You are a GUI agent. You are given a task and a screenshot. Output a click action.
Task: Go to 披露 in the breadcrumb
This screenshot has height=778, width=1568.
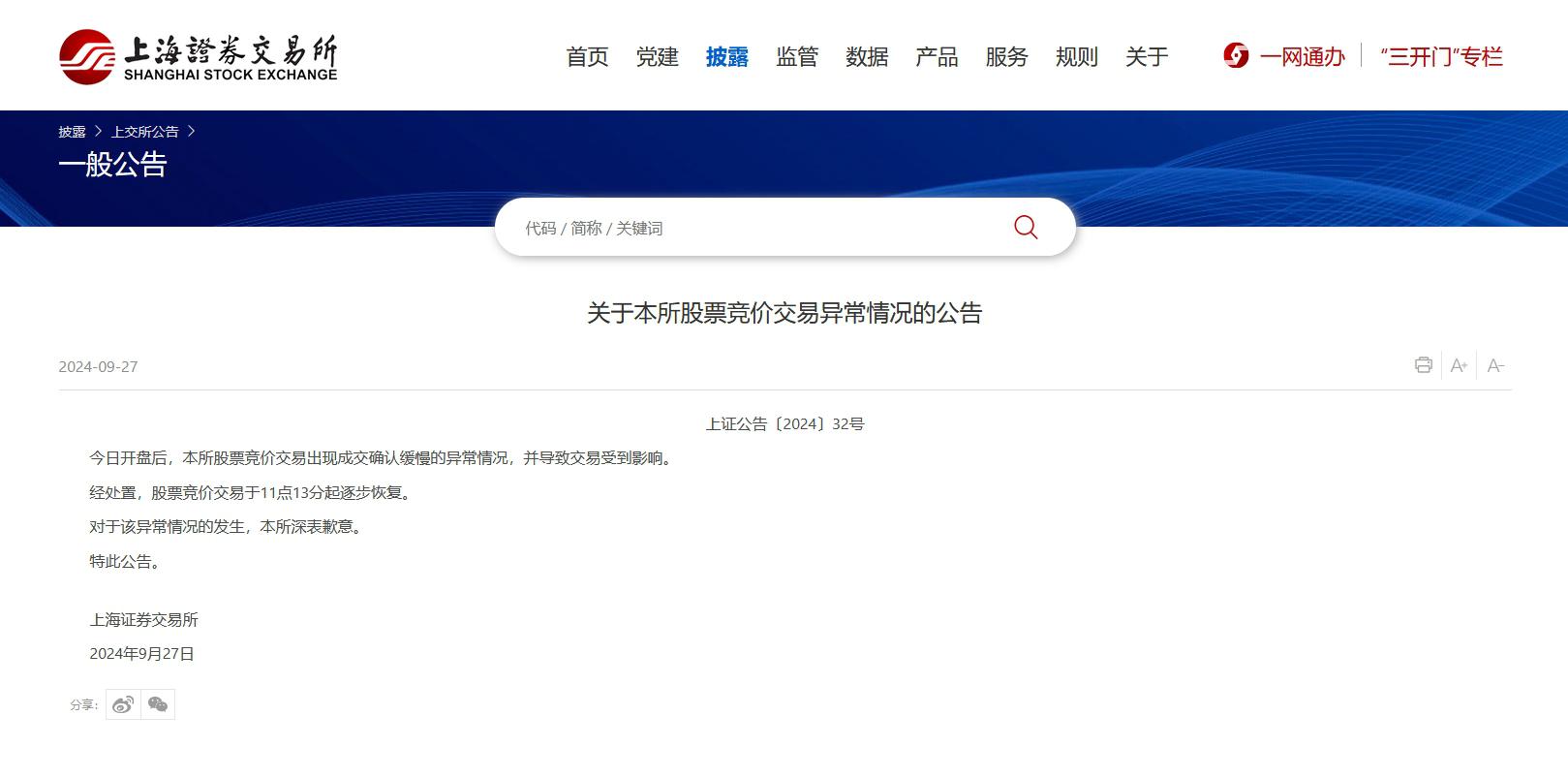(72, 132)
